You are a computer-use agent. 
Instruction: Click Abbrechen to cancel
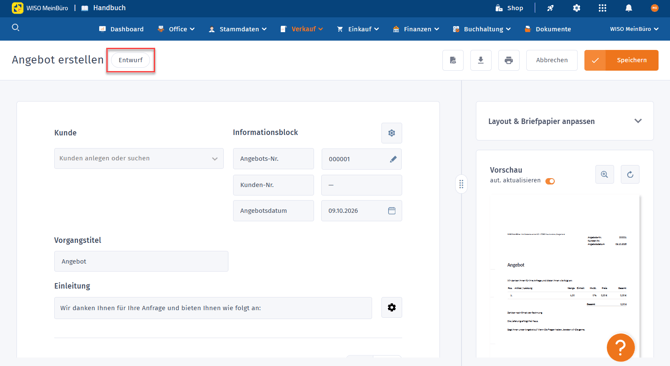(x=552, y=60)
